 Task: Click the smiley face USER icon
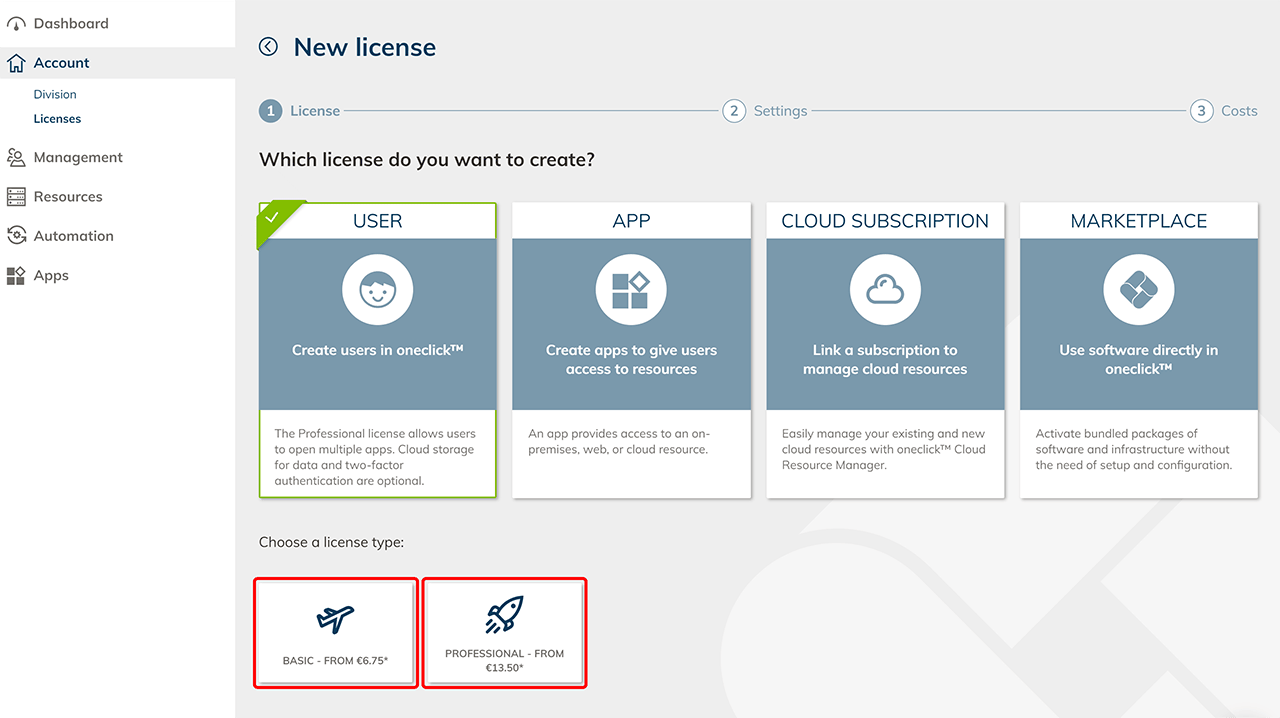tap(377, 290)
